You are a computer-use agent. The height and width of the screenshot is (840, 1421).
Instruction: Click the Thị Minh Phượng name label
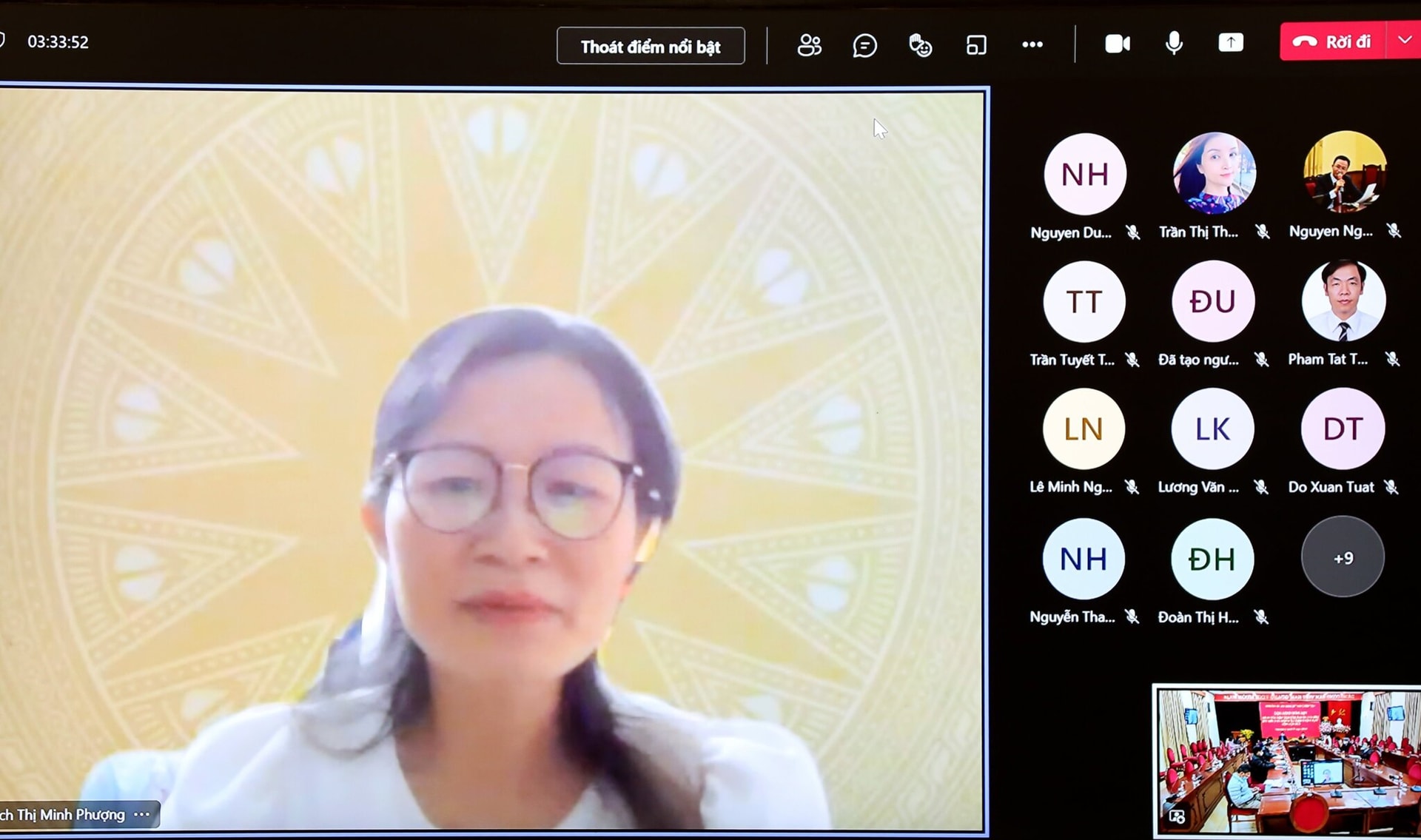pyautogui.click(x=62, y=815)
